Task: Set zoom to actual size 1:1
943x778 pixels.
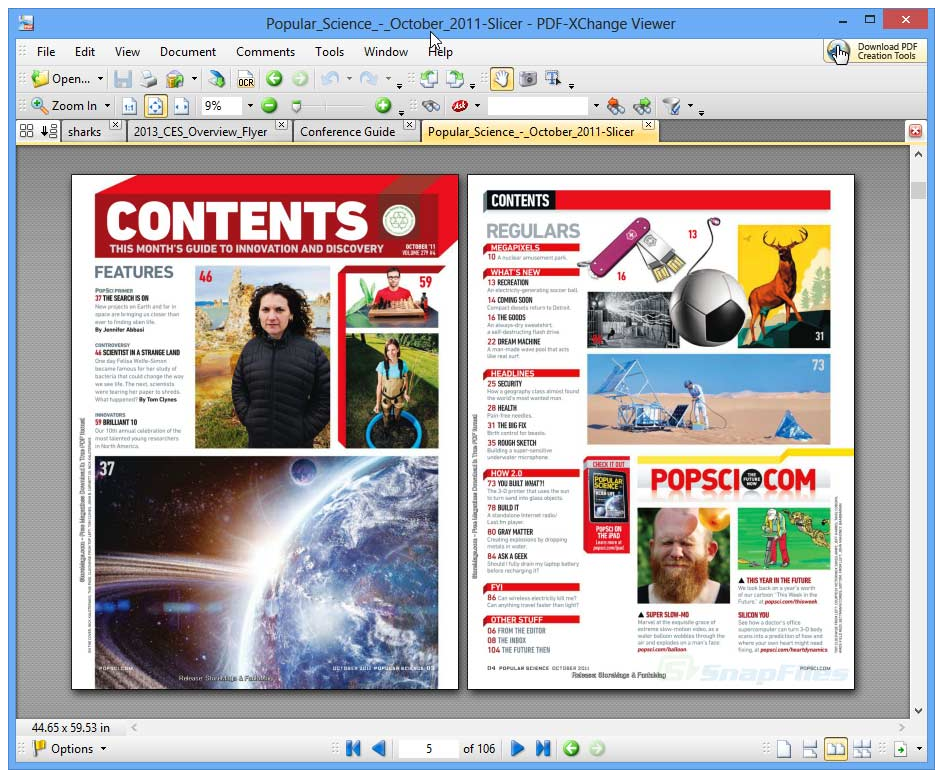Action: pyautogui.click(x=129, y=106)
